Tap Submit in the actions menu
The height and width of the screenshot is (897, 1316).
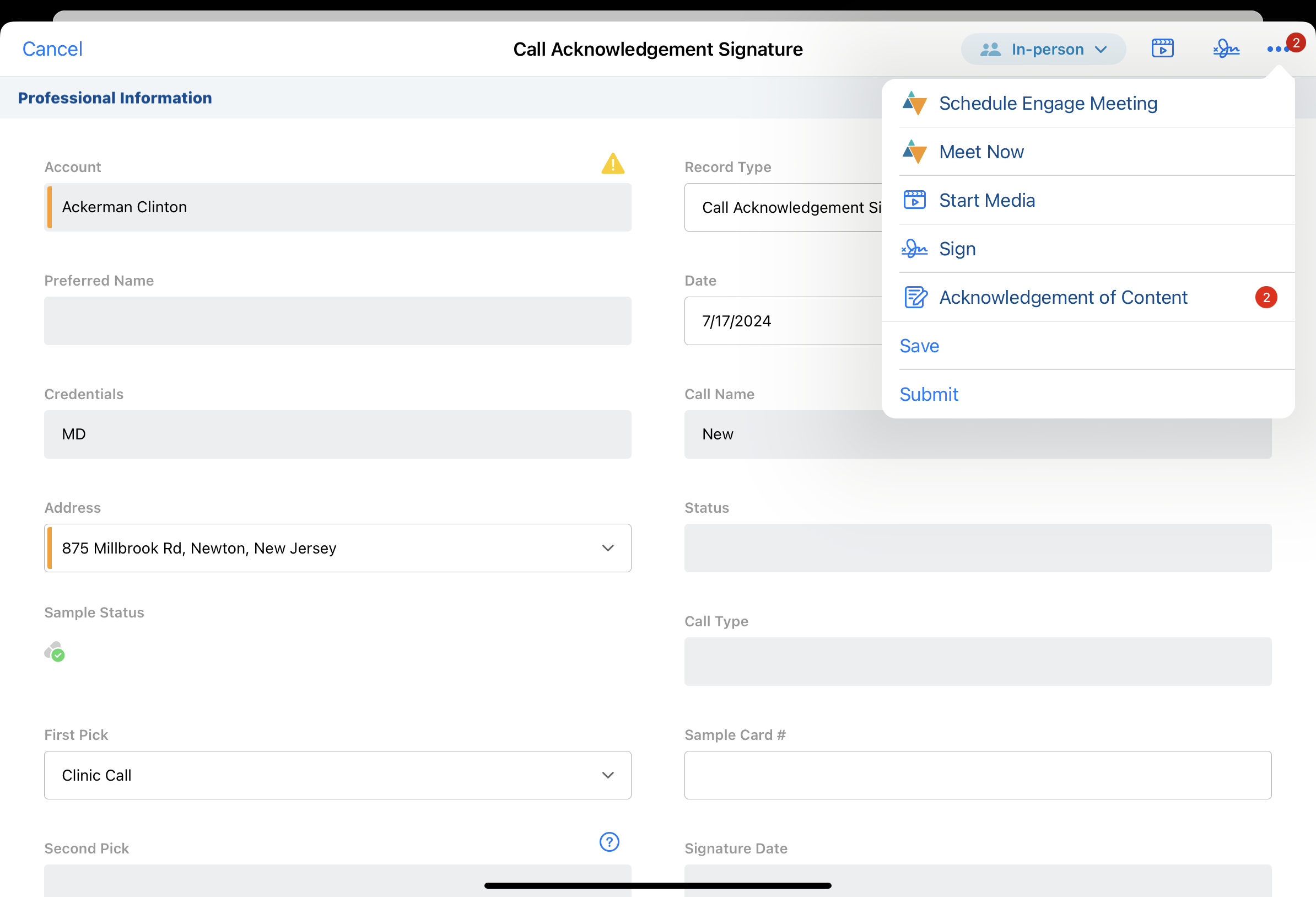[929, 394]
